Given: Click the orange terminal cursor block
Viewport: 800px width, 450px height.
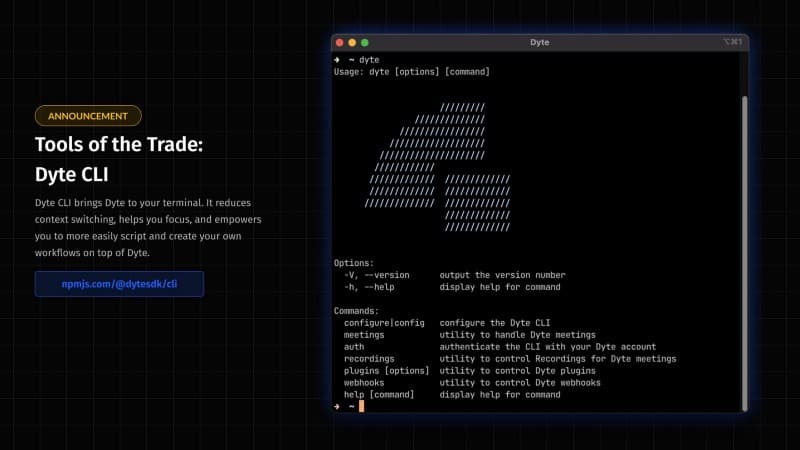Looking at the screenshot, I should 361,406.
